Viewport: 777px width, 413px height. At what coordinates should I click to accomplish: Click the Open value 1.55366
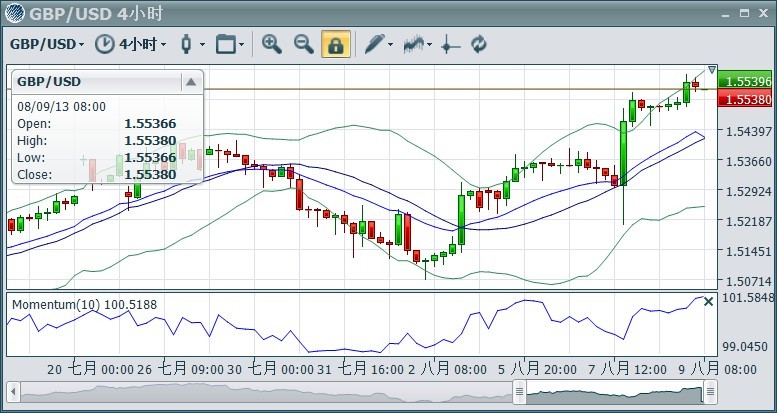pos(150,124)
